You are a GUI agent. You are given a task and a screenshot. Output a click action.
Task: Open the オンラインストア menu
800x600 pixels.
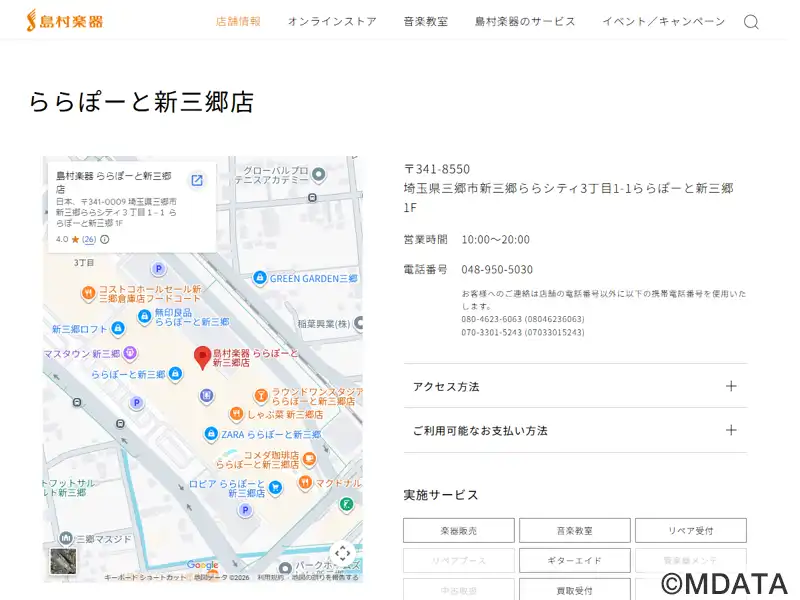tap(332, 21)
